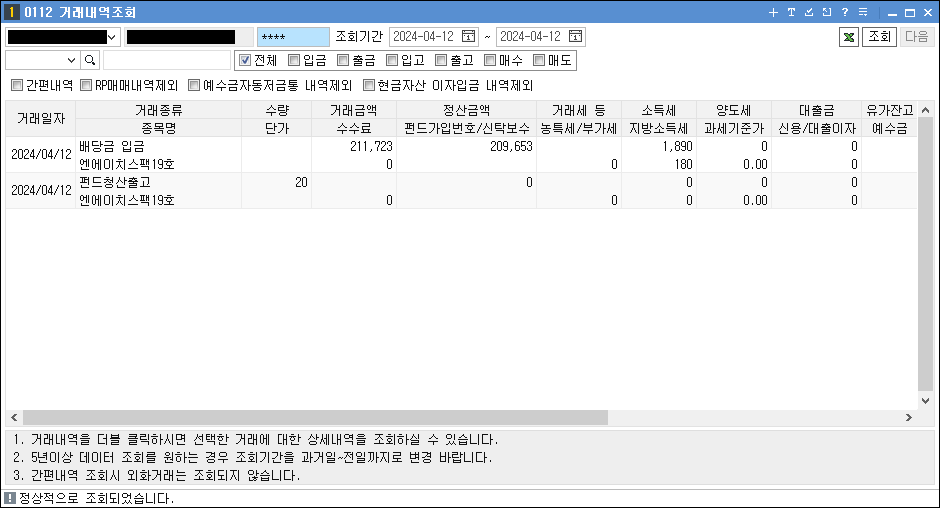The height and width of the screenshot is (508, 940).
Task: Close the 거래내역조회 window
Action: coord(927,13)
